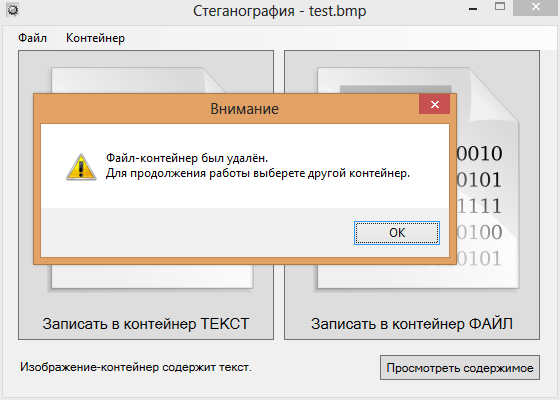The image size is (560, 400).
Task: Select Записать в контейнер ТЕКСТ
Action: [x=146, y=324]
